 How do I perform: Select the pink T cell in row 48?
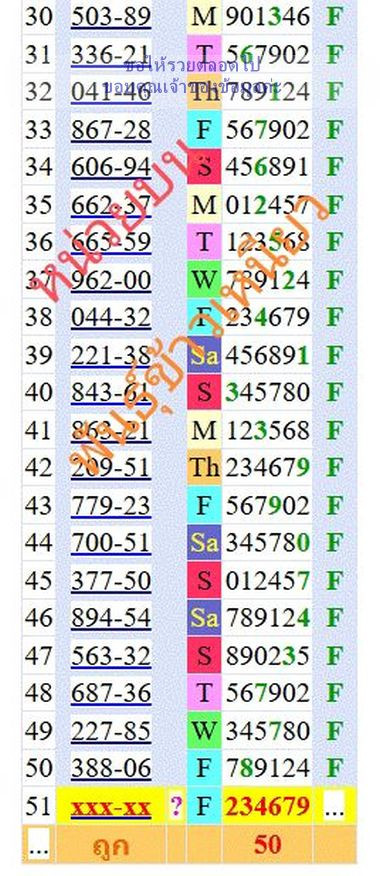(204, 693)
